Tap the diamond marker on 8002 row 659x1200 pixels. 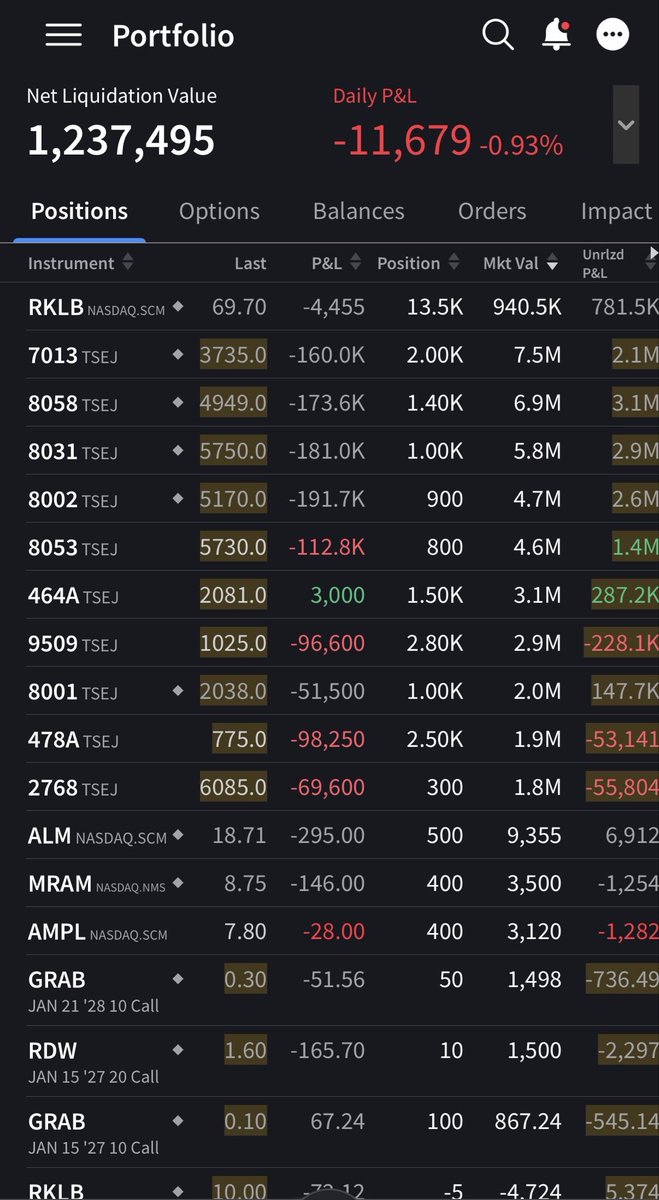point(178,498)
